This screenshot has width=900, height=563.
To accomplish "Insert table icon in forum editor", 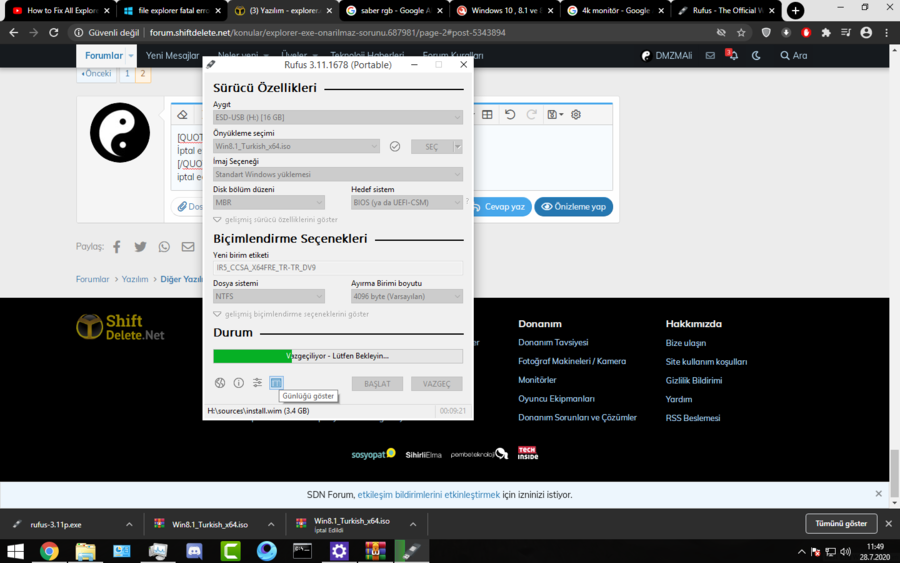I will pos(487,115).
